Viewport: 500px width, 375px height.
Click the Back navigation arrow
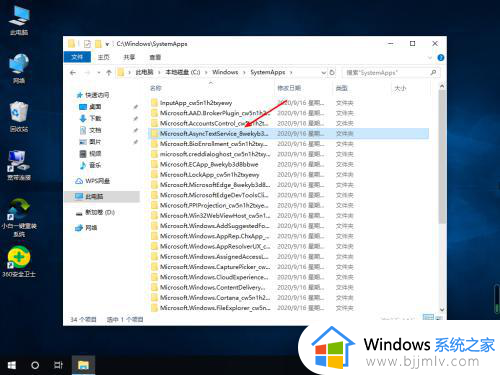(x=73, y=72)
